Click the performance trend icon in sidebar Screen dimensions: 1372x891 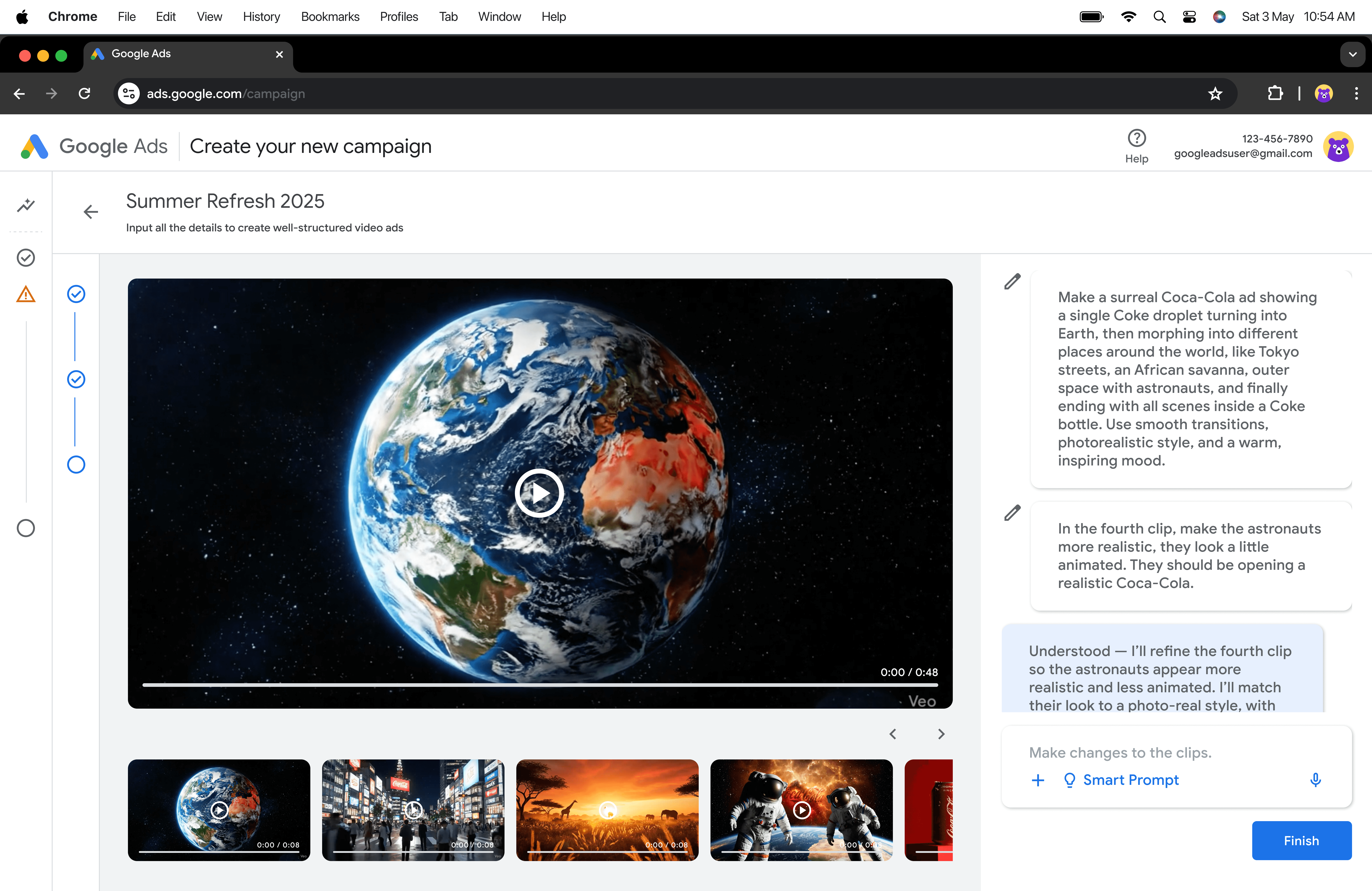coord(26,205)
